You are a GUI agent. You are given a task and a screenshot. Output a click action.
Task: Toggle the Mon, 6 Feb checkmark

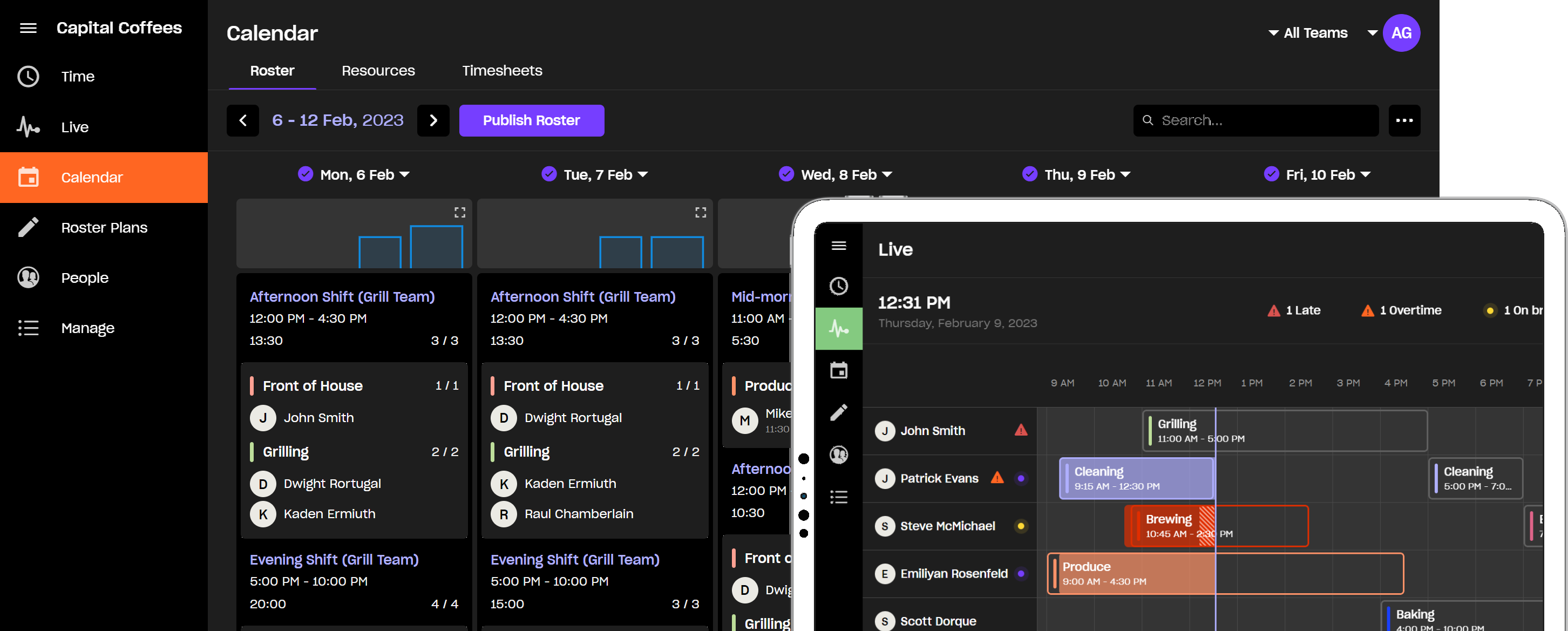pos(306,175)
